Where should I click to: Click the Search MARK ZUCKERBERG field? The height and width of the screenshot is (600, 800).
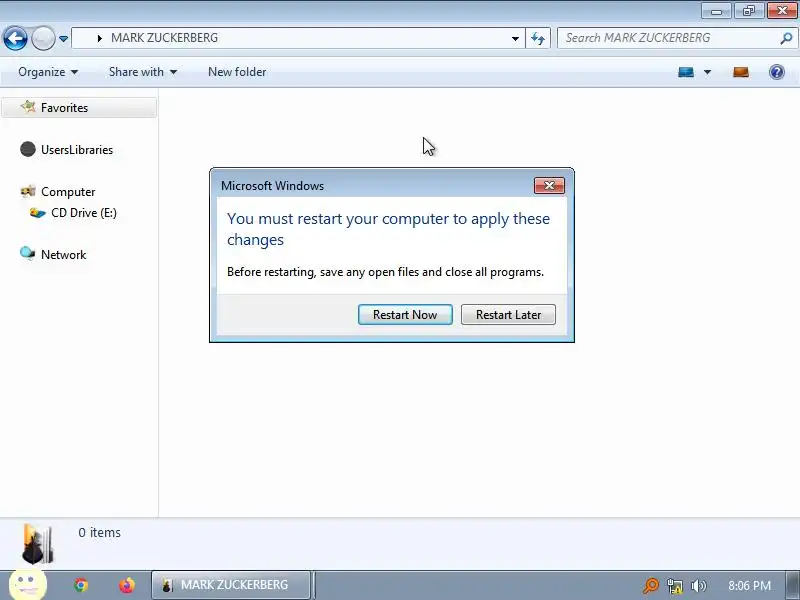coord(677,38)
